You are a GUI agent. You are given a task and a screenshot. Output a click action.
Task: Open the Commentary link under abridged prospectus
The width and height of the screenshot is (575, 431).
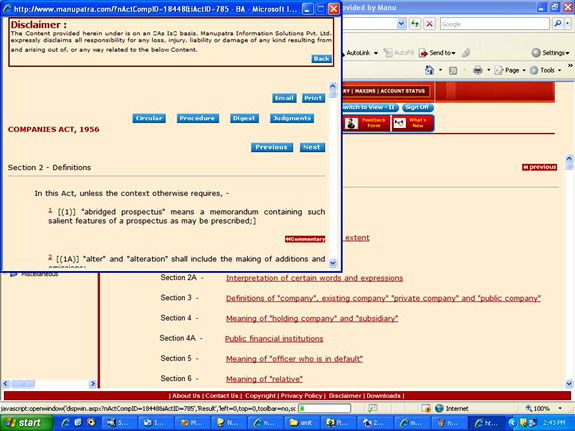click(305, 239)
